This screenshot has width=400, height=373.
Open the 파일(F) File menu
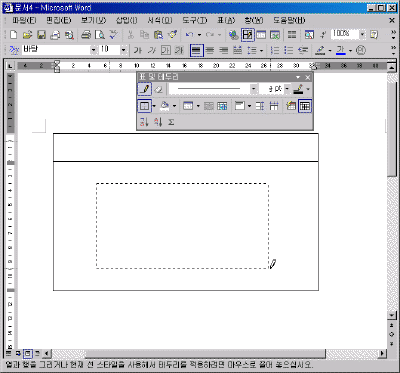pos(24,21)
